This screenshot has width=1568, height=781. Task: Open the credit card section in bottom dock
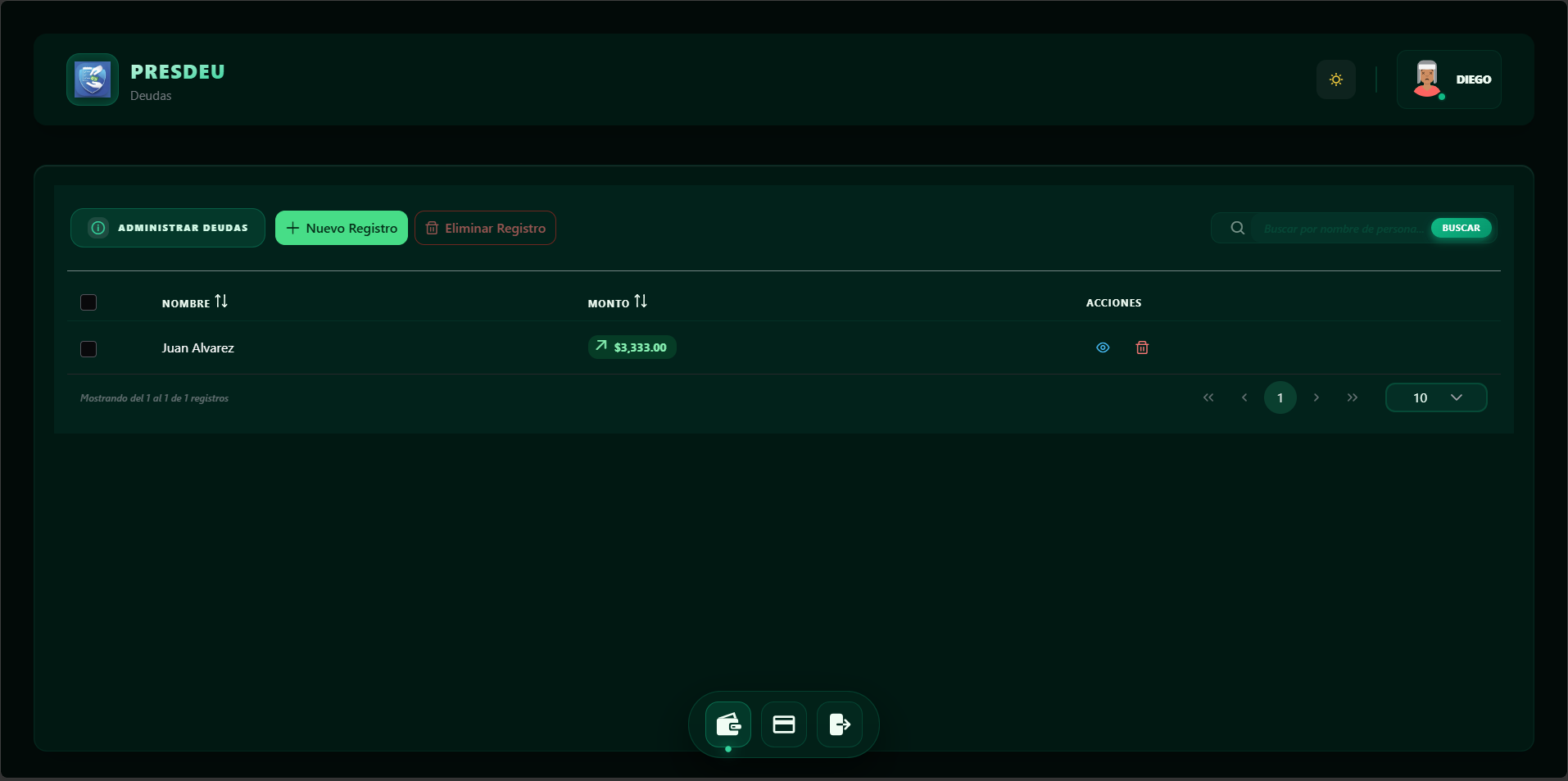coord(784,724)
